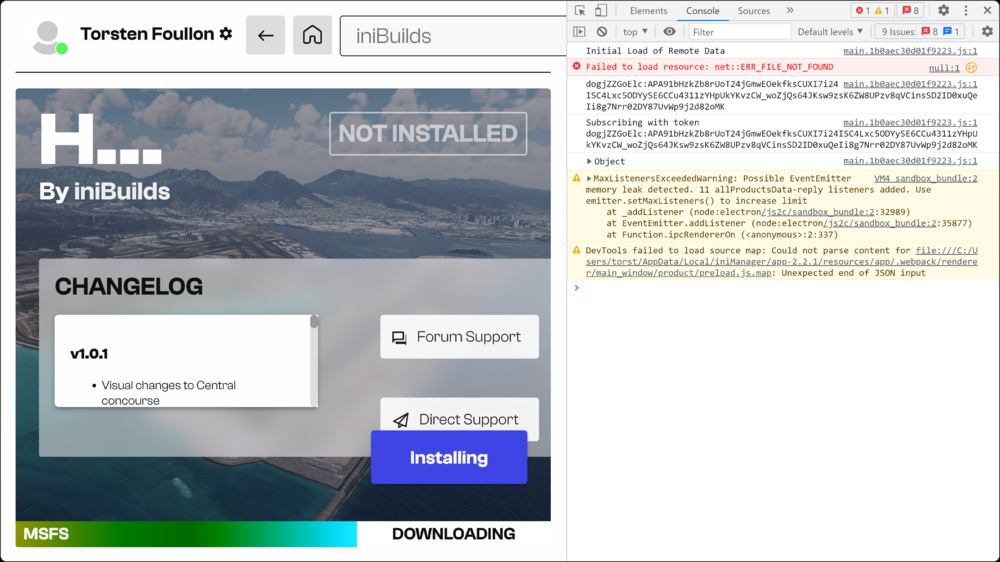This screenshot has width=1000, height=562.
Task: Toggle the live expression eye icon
Action: point(669,32)
